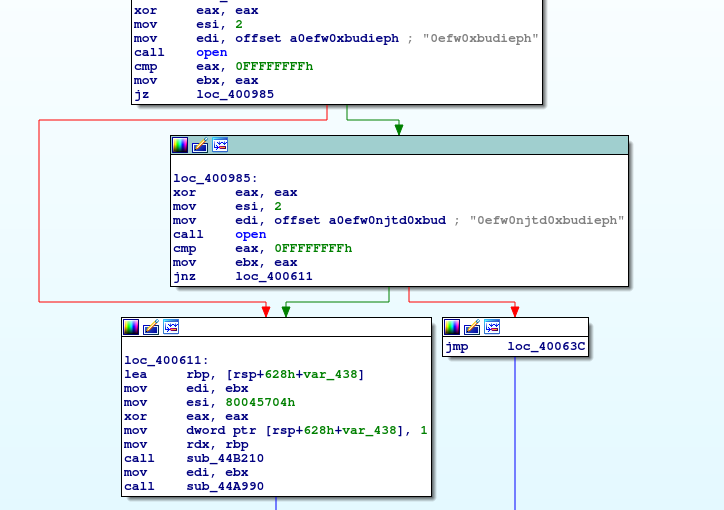Viewport: 724px width, 510px height.
Task: Click the sub_44A990 call target
Action: (x=225, y=486)
